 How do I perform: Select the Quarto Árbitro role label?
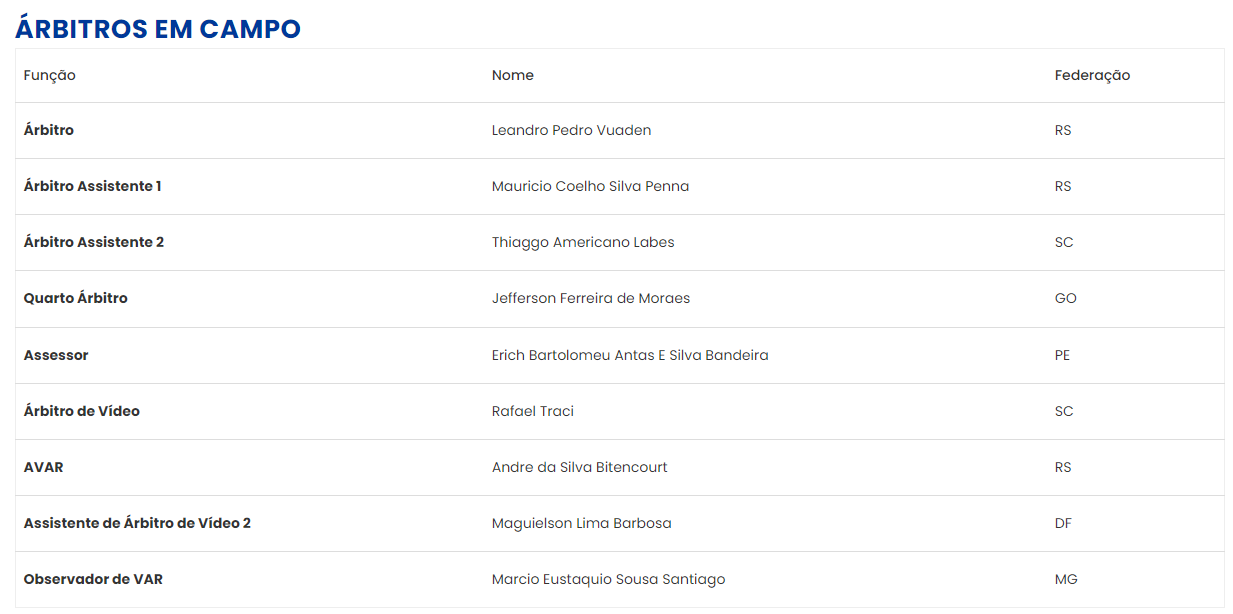point(76,299)
